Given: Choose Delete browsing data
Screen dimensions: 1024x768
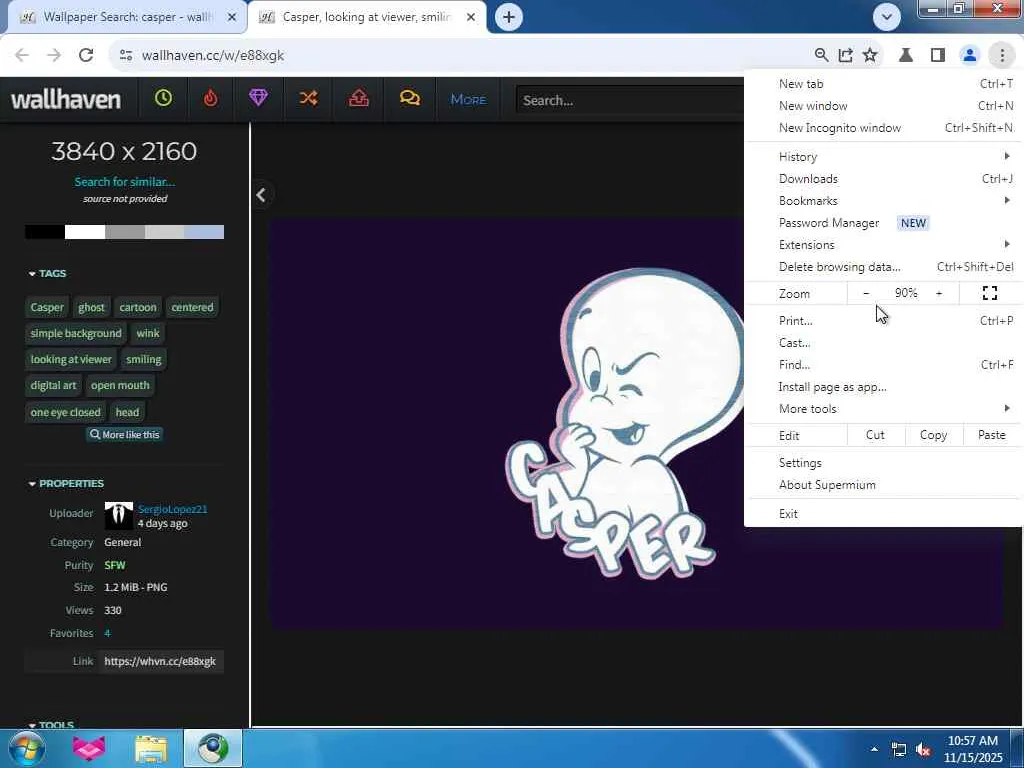Looking at the screenshot, I should (883, 266).
